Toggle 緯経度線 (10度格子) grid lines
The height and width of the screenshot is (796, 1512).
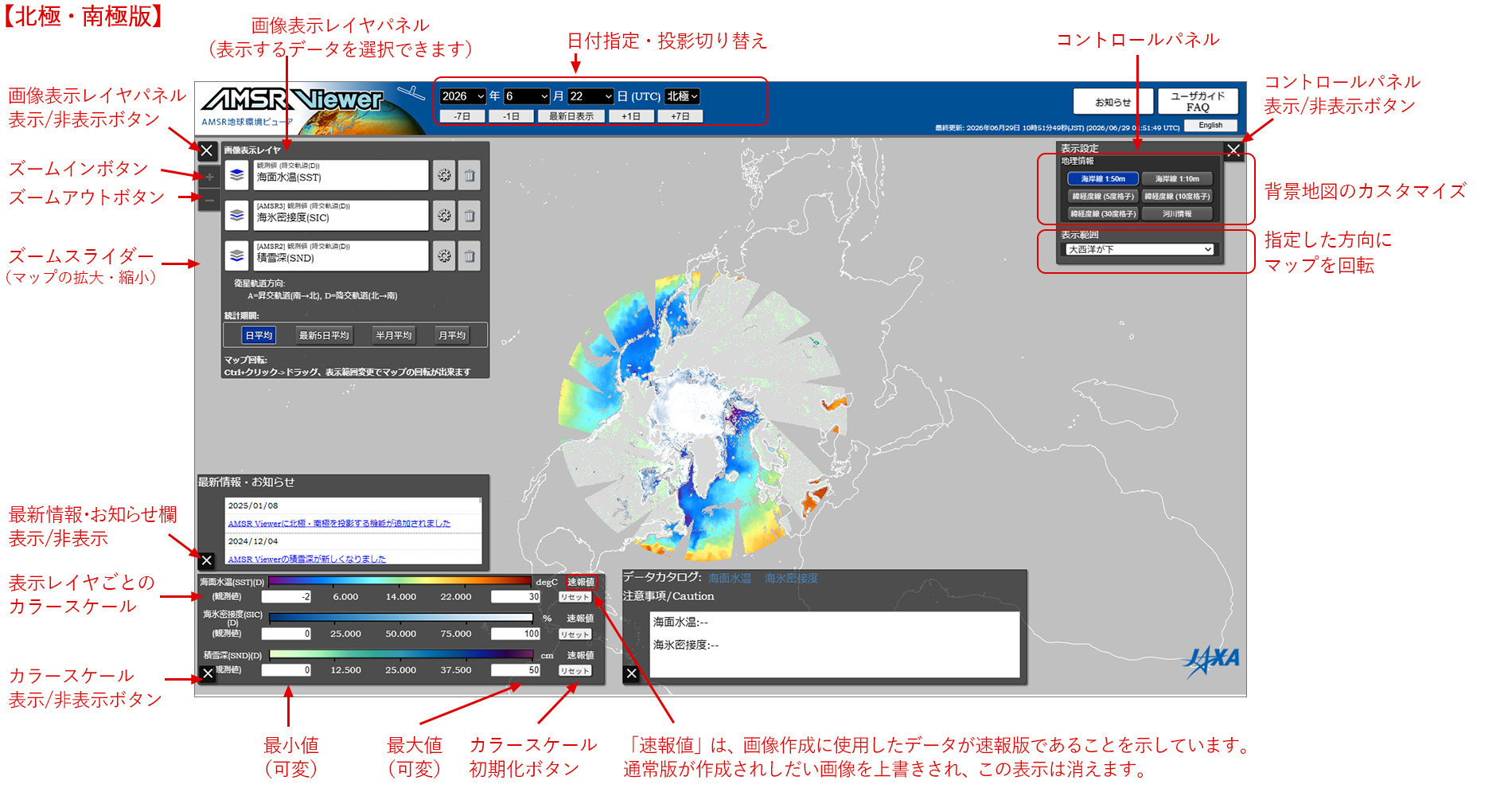pos(1177,197)
